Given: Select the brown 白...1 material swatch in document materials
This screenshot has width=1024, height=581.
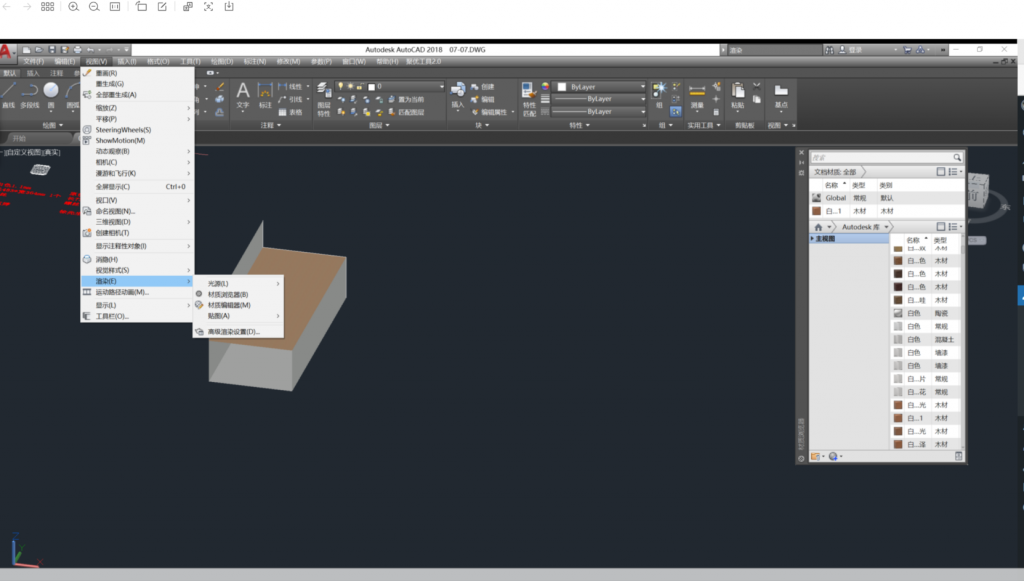Looking at the screenshot, I should 816,211.
